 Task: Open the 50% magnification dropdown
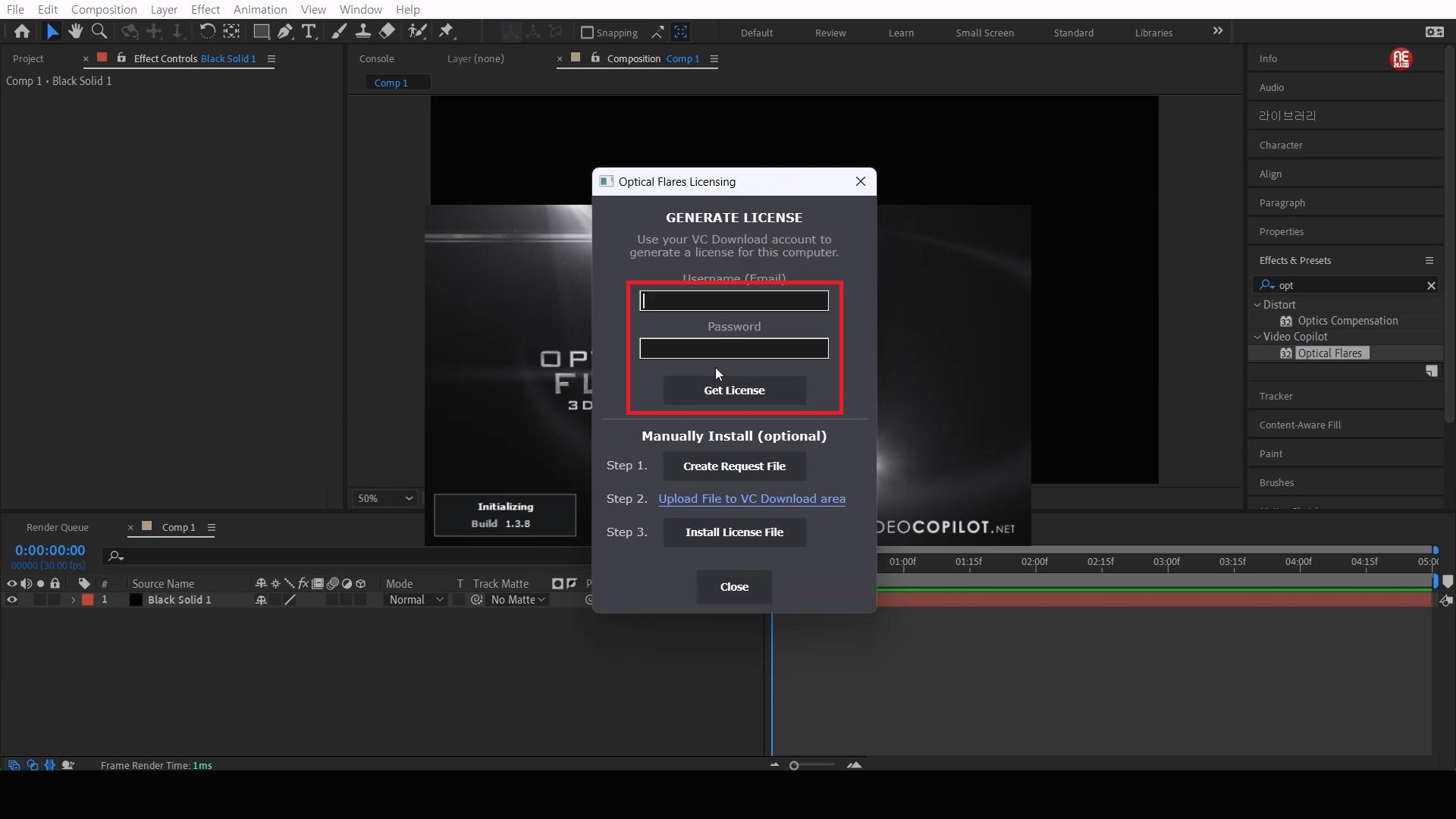pyautogui.click(x=385, y=498)
